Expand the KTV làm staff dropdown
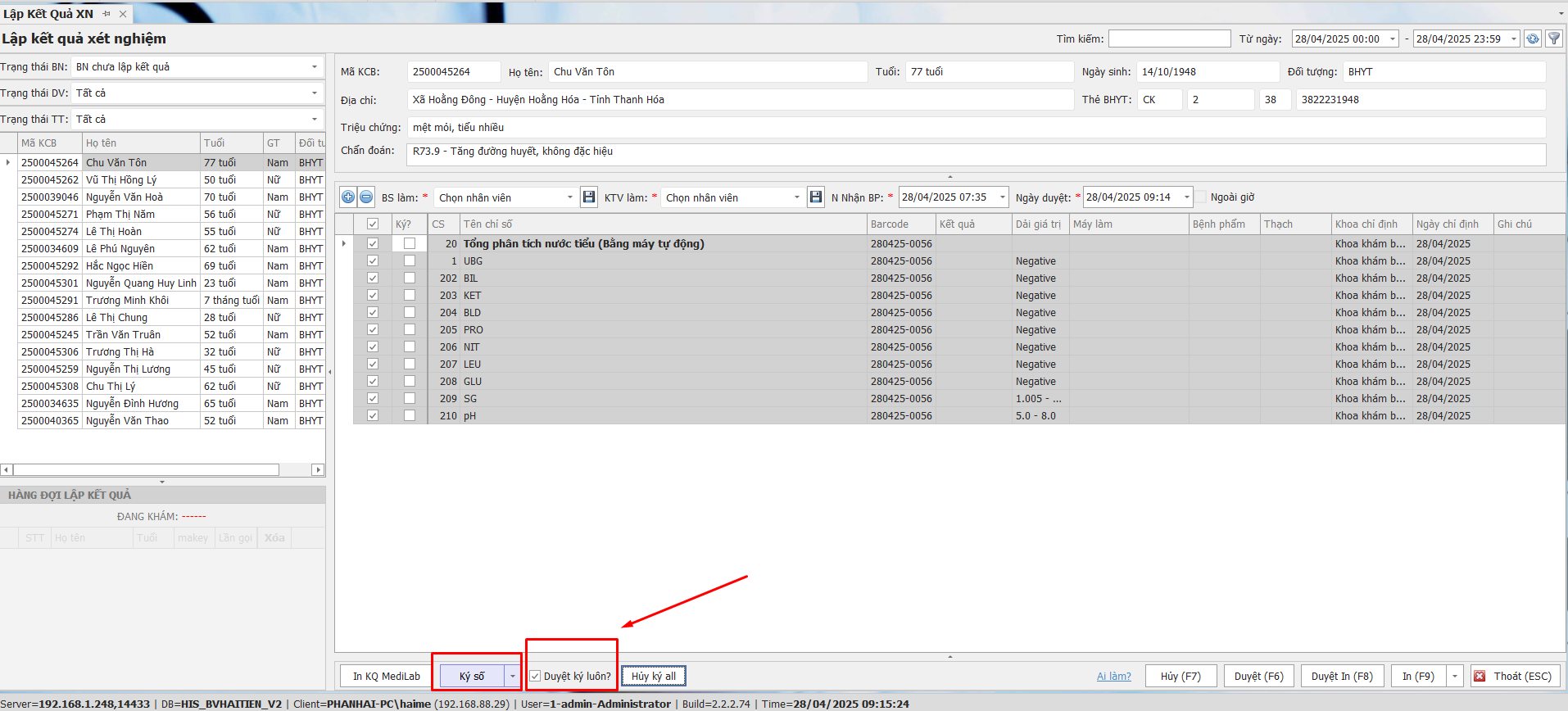 pyautogui.click(x=796, y=197)
